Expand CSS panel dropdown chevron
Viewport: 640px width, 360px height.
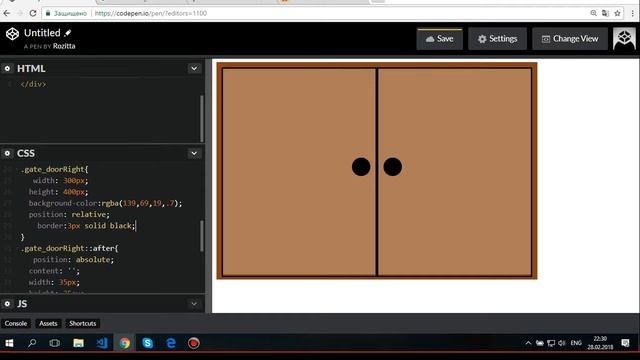click(194, 153)
